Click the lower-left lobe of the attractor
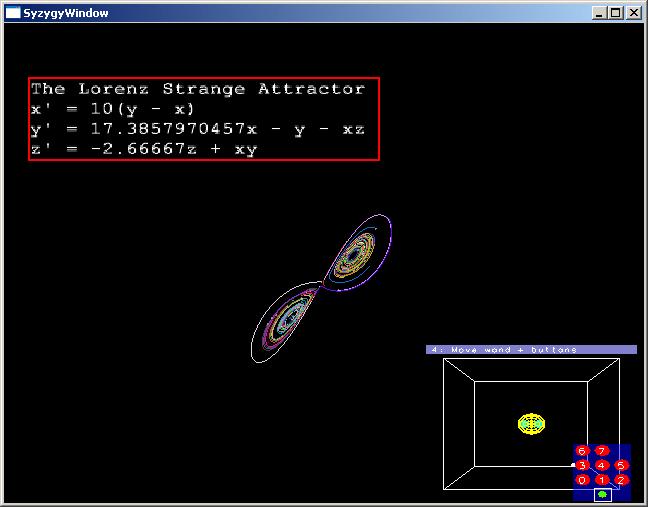The width and height of the screenshot is (648, 507). [x=287, y=319]
